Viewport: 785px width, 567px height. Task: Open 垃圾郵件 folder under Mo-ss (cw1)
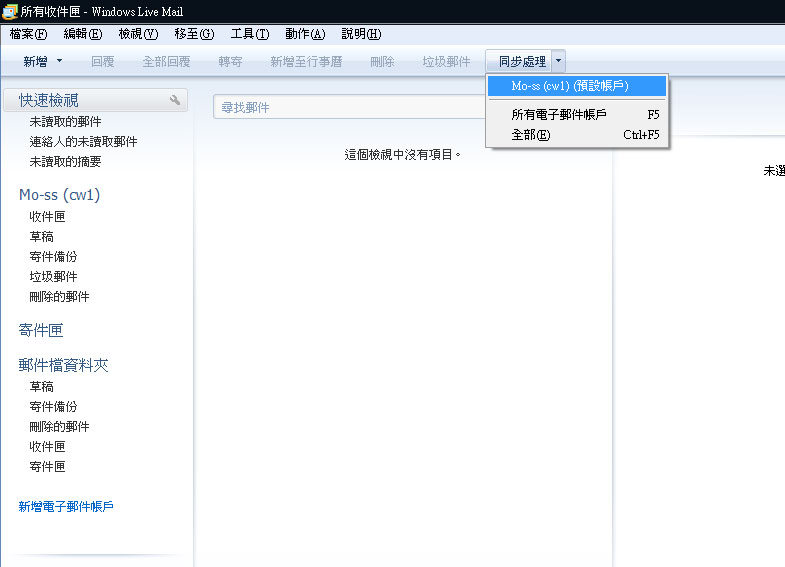point(53,277)
